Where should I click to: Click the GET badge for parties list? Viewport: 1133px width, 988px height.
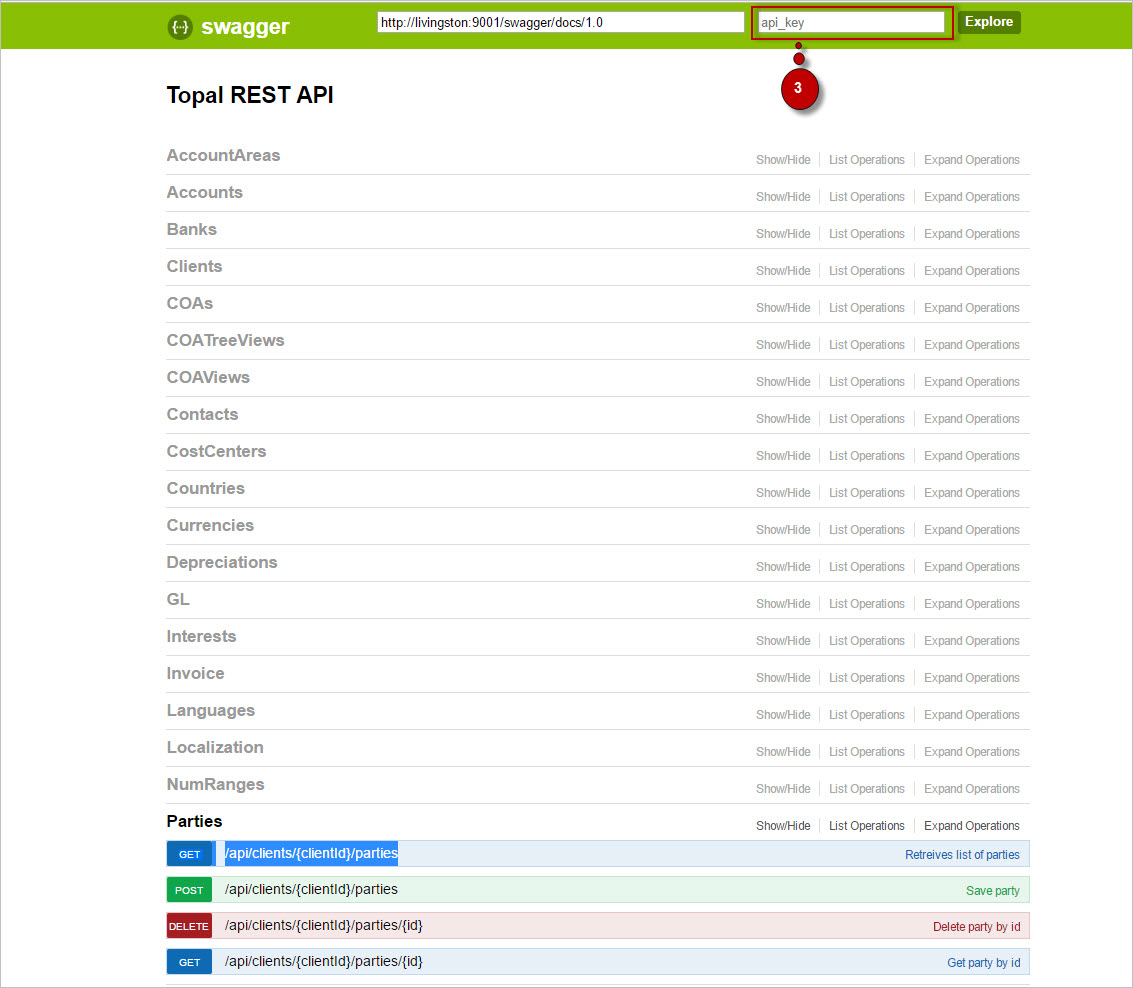pos(189,854)
